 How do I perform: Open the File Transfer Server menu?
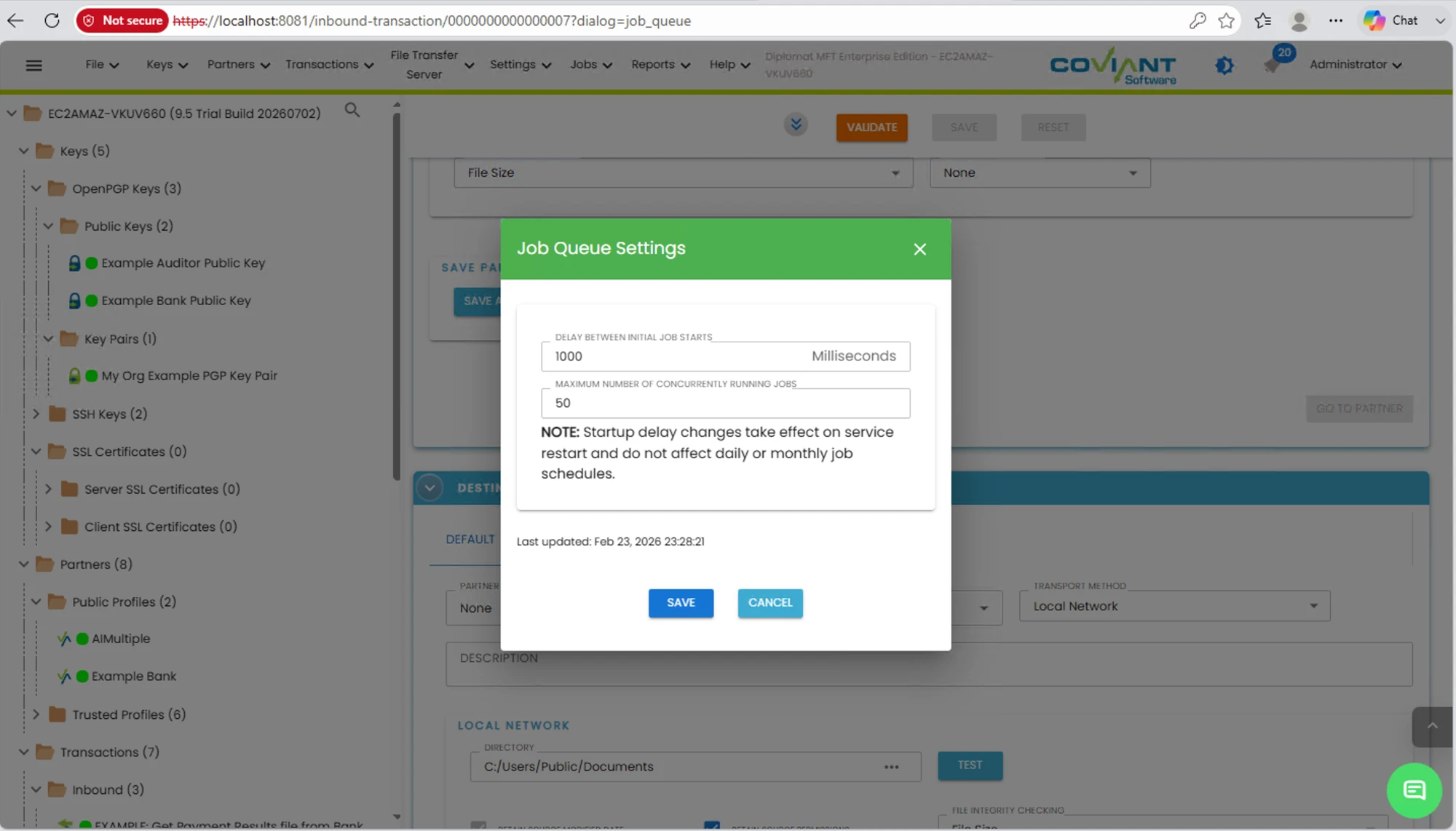(432, 65)
